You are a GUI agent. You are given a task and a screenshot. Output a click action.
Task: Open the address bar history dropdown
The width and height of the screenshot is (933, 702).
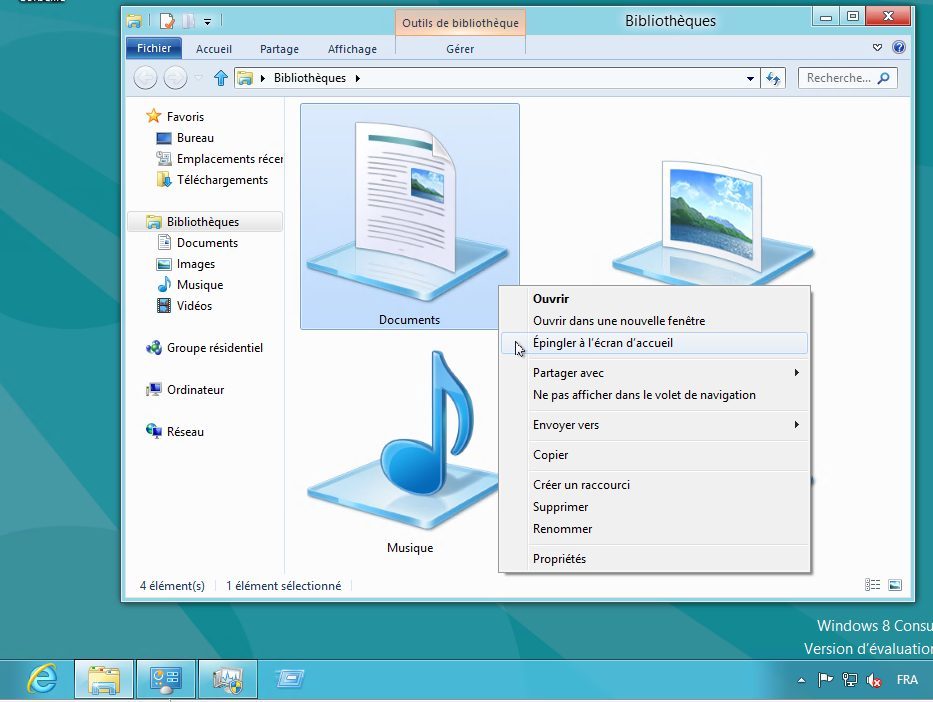tap(750, 78)
